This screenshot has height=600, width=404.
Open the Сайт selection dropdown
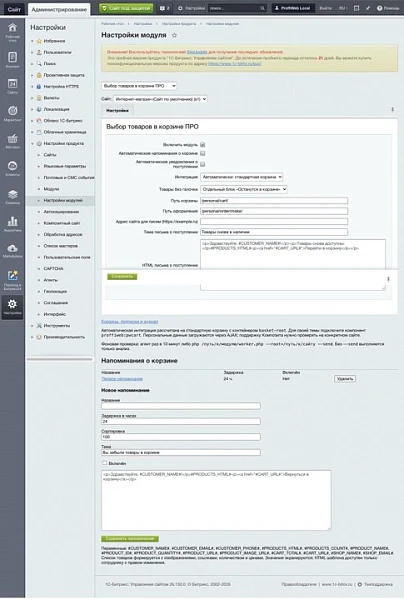[160, 99]
